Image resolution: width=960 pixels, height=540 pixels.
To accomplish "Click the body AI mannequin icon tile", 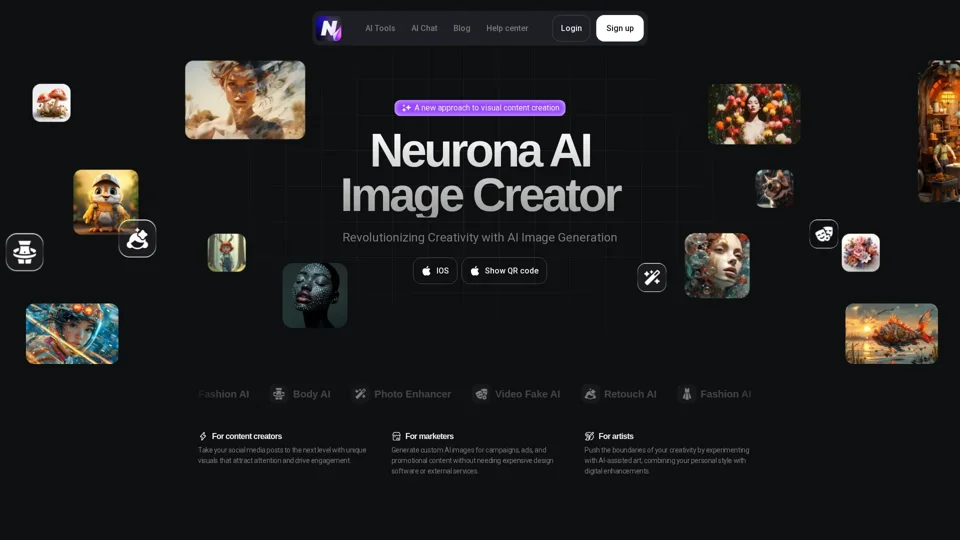I will pos(24,252).
